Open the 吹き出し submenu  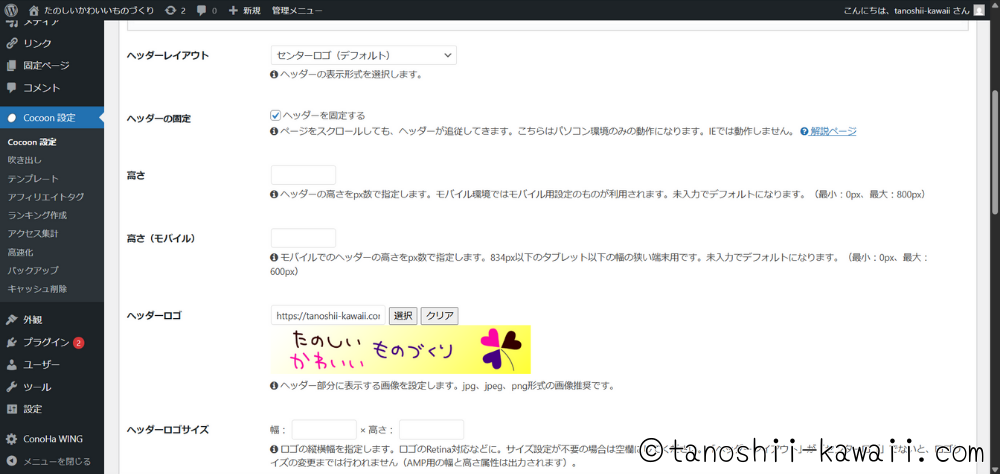(x=24, y=160)
